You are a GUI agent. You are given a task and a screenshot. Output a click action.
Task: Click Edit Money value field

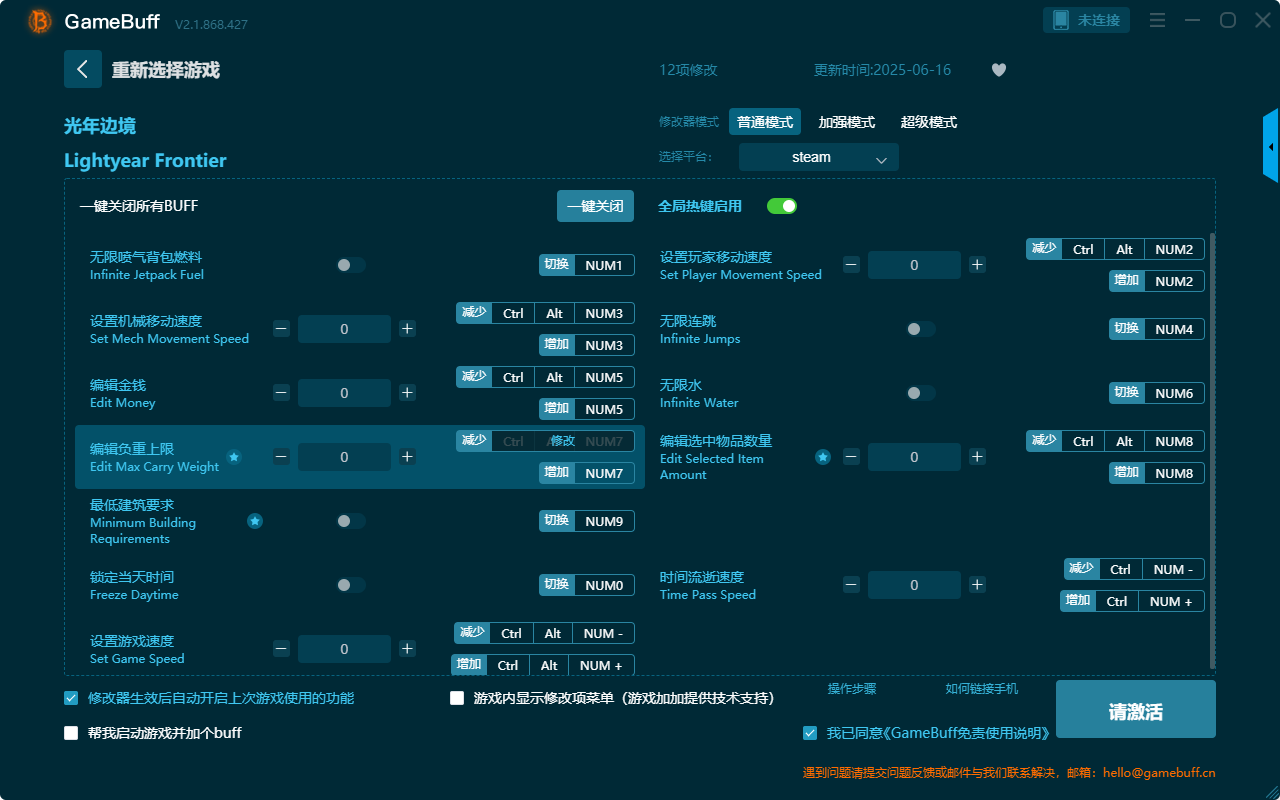point(344,393)
